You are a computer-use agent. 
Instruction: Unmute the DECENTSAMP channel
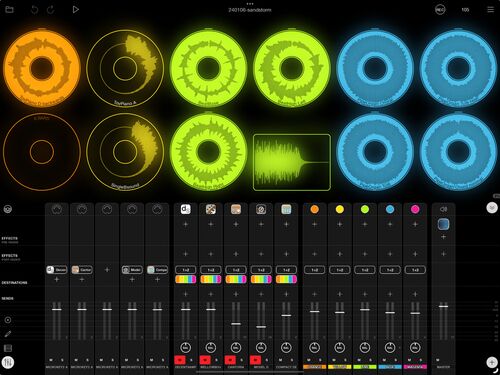pyautogui.click(x=180, y=360)
